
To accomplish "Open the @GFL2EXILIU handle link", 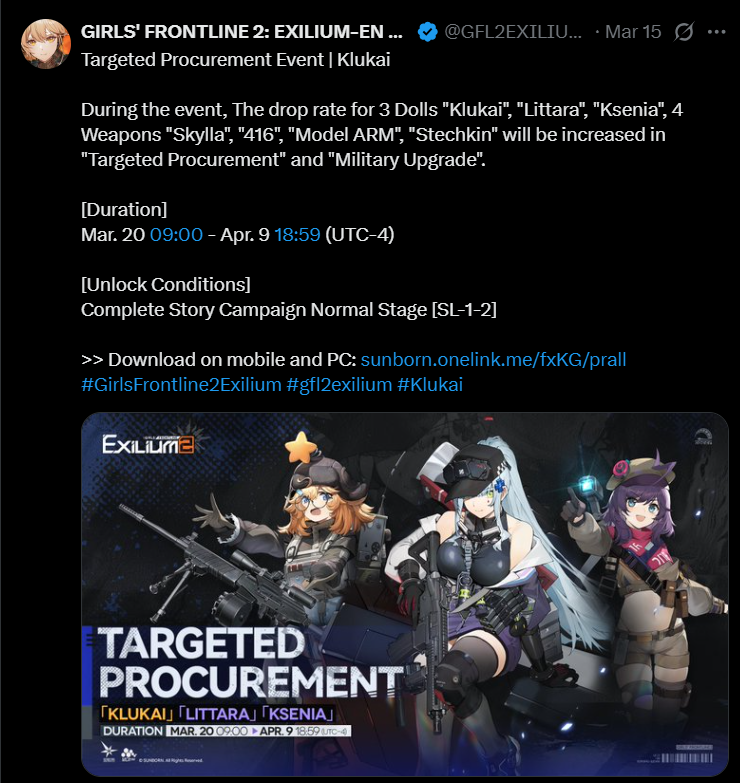I will (513, 32).
